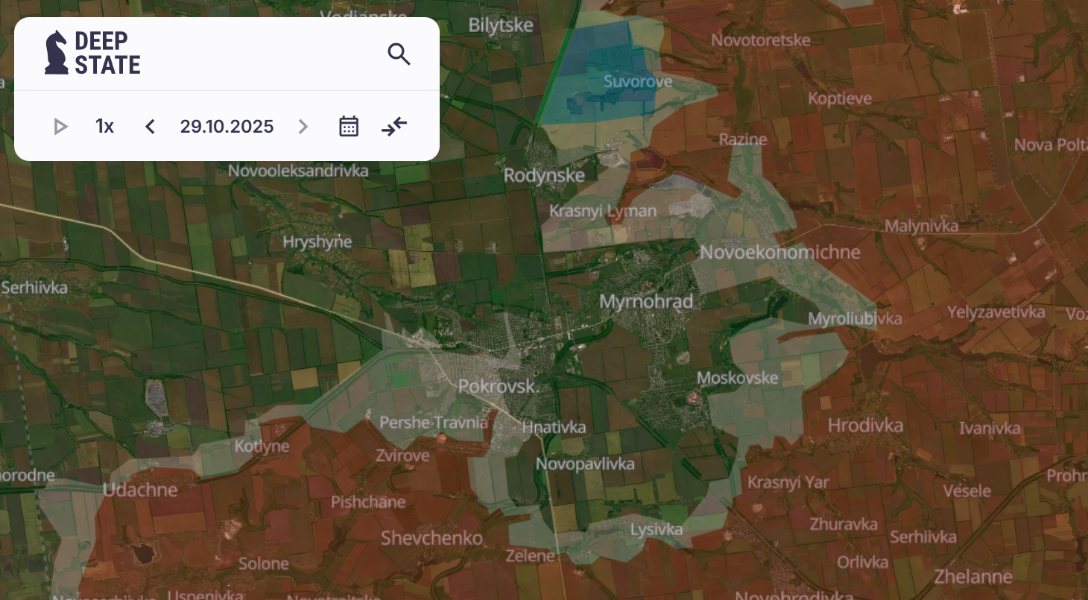This screenshot has width=1088, height=600.
Task: Click the Novoekonomichne label
Action: point(780,252)
